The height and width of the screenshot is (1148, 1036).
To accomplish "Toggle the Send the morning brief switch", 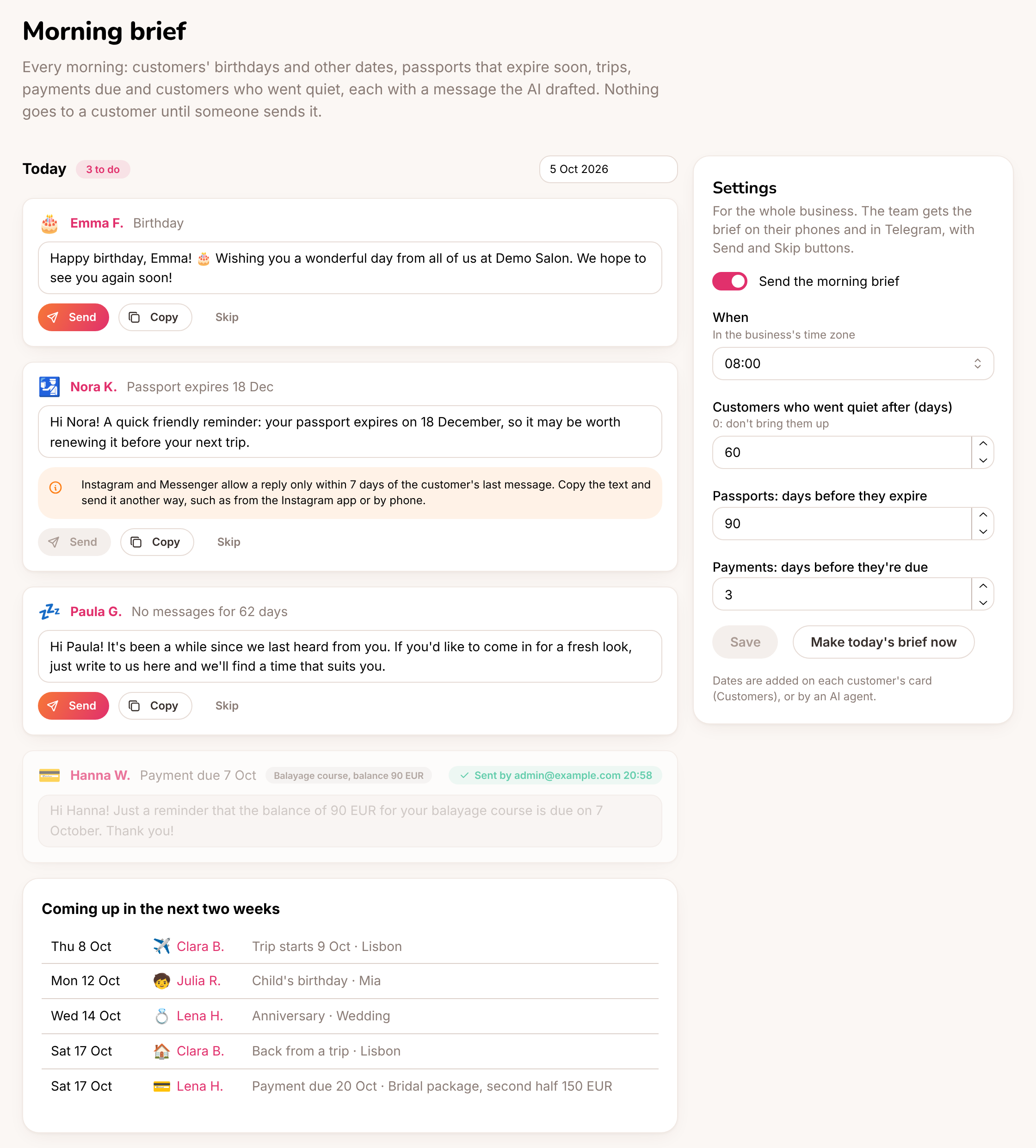I will point(730,281).
